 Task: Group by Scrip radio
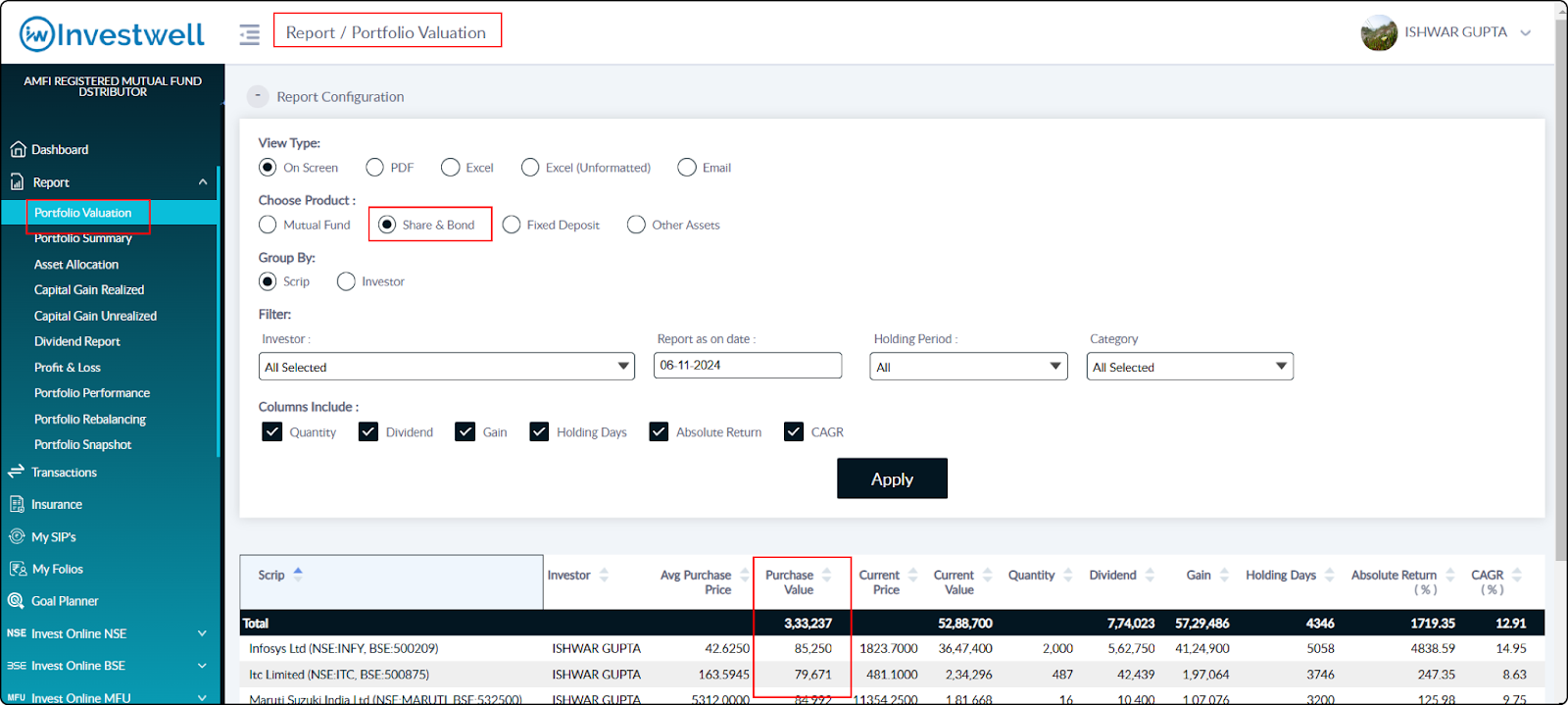pos(268,281)
